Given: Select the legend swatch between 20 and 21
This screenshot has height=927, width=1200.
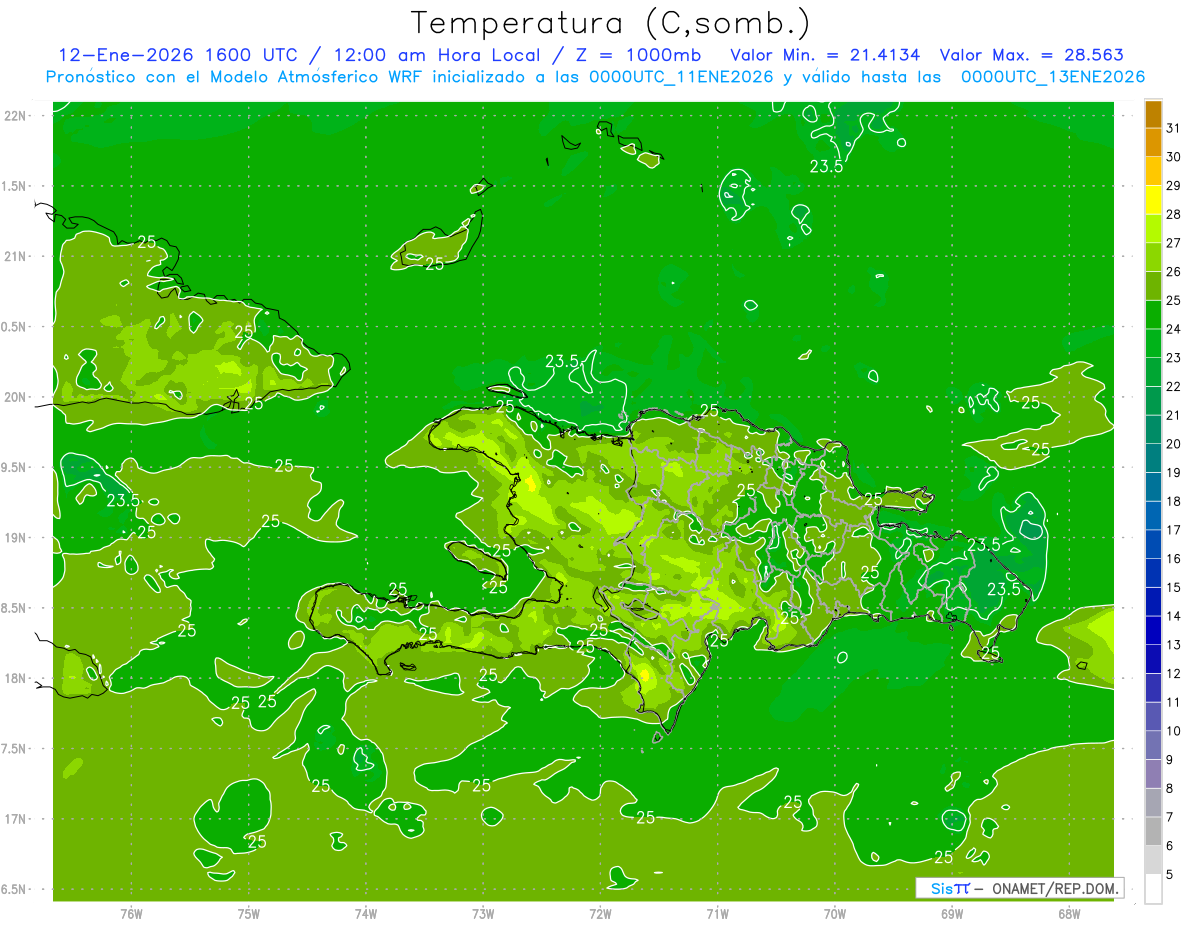Looking at the screenshot, I should click(x=1153, y=430).
